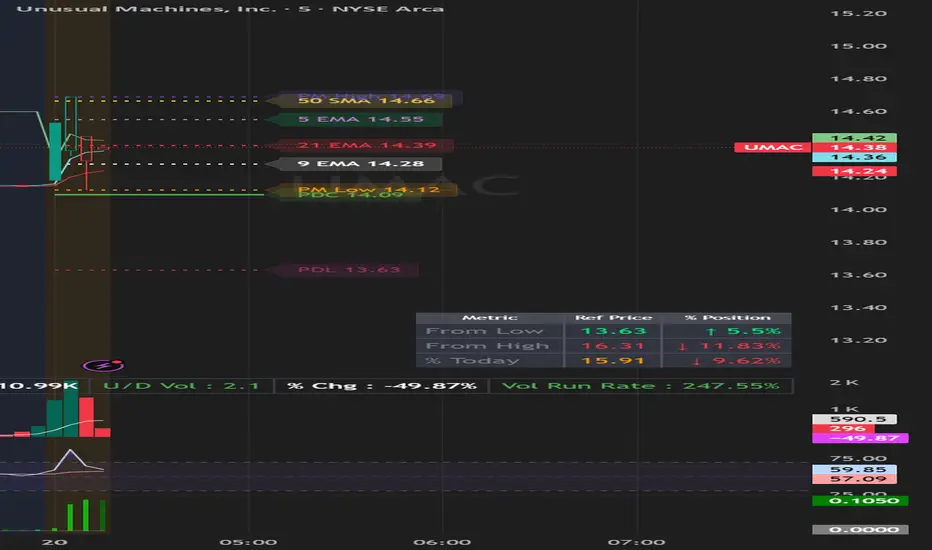Click the 'Vol Run Rate : 247.55%' readout
Image resolution: width=932 pixels, height=550 pixels.
[640, 386]
